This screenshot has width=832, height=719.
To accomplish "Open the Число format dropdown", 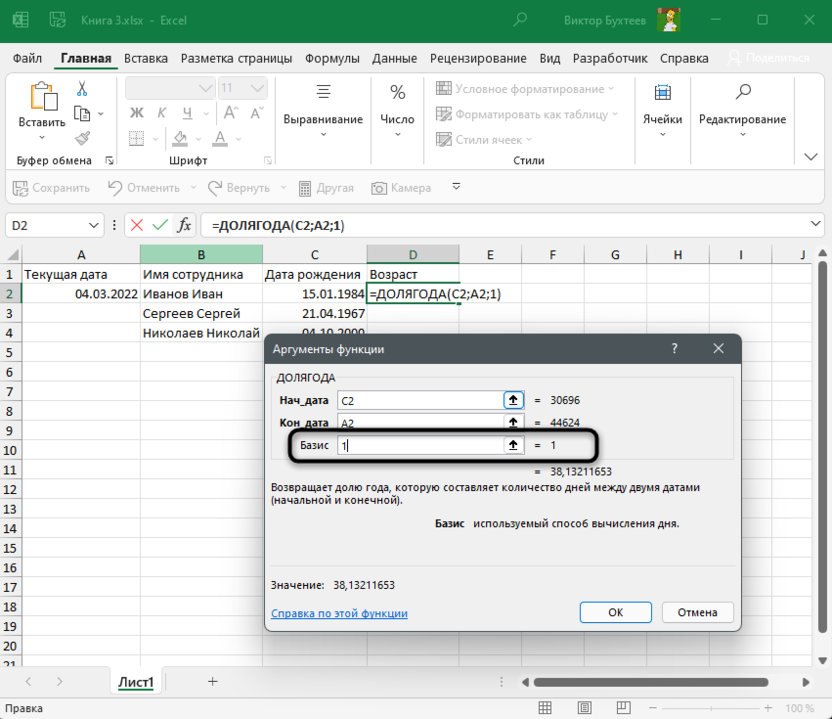I will tap(397, 119).
